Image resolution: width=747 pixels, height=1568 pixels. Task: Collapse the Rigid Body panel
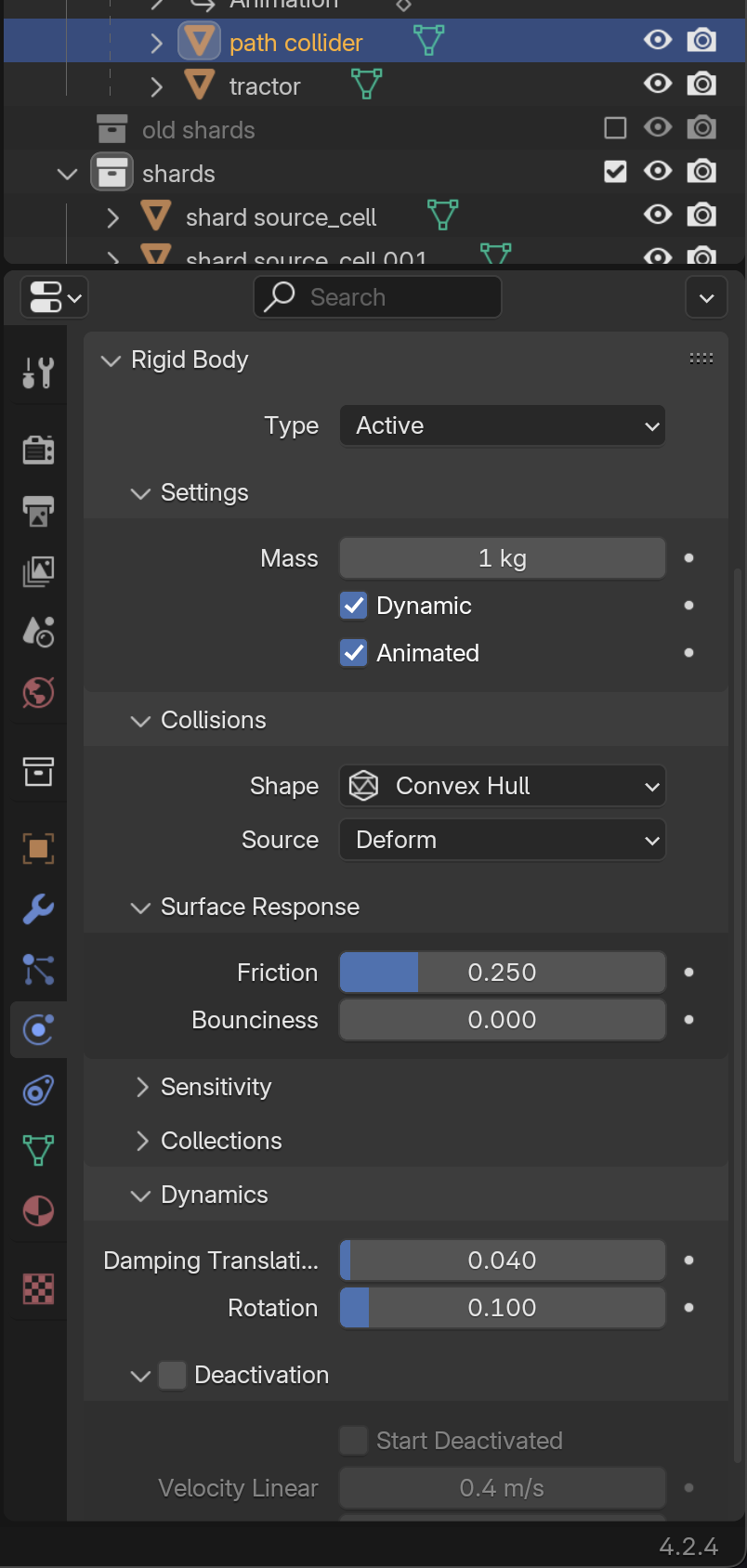point(111,360)
